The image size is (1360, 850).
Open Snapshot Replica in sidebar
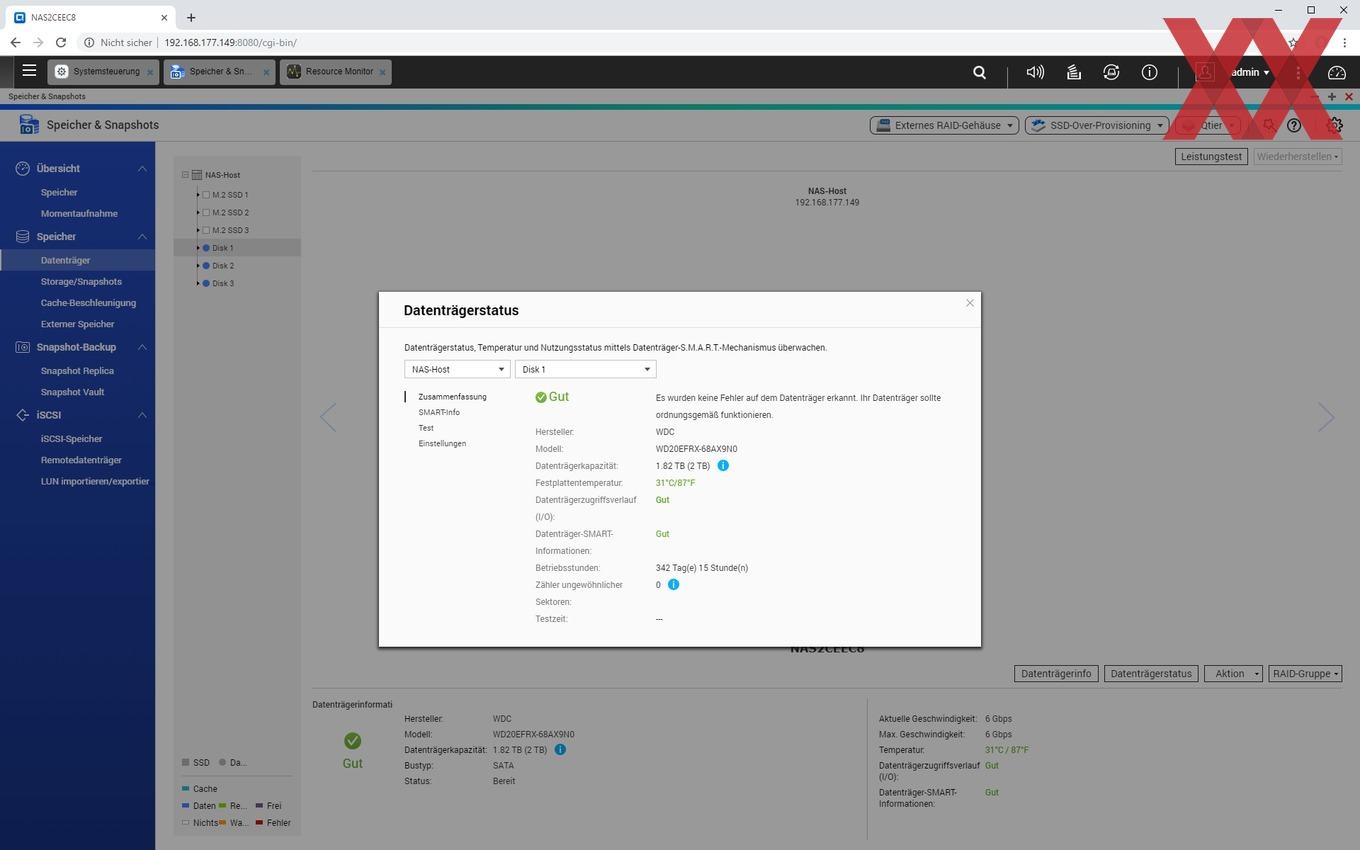click(77, 371)
